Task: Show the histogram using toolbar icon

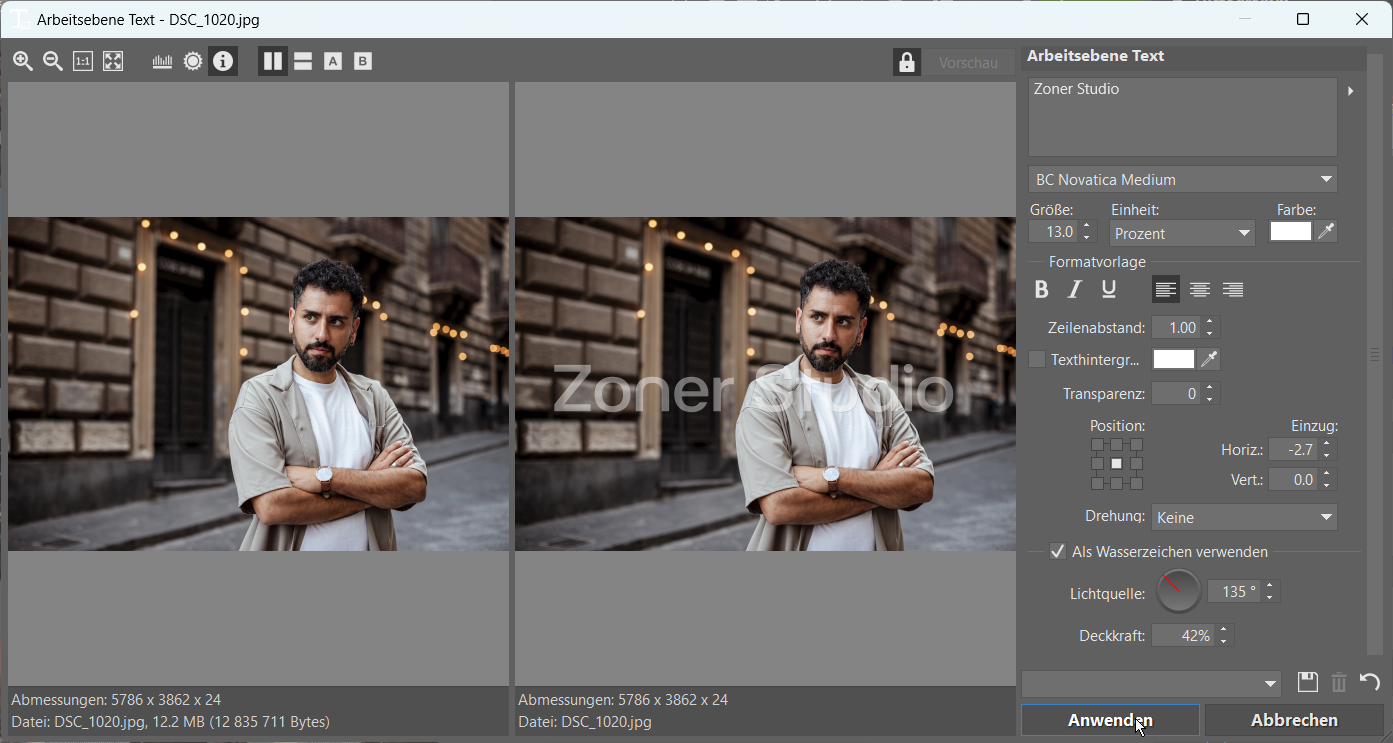Action: click(x=162, y=61)
